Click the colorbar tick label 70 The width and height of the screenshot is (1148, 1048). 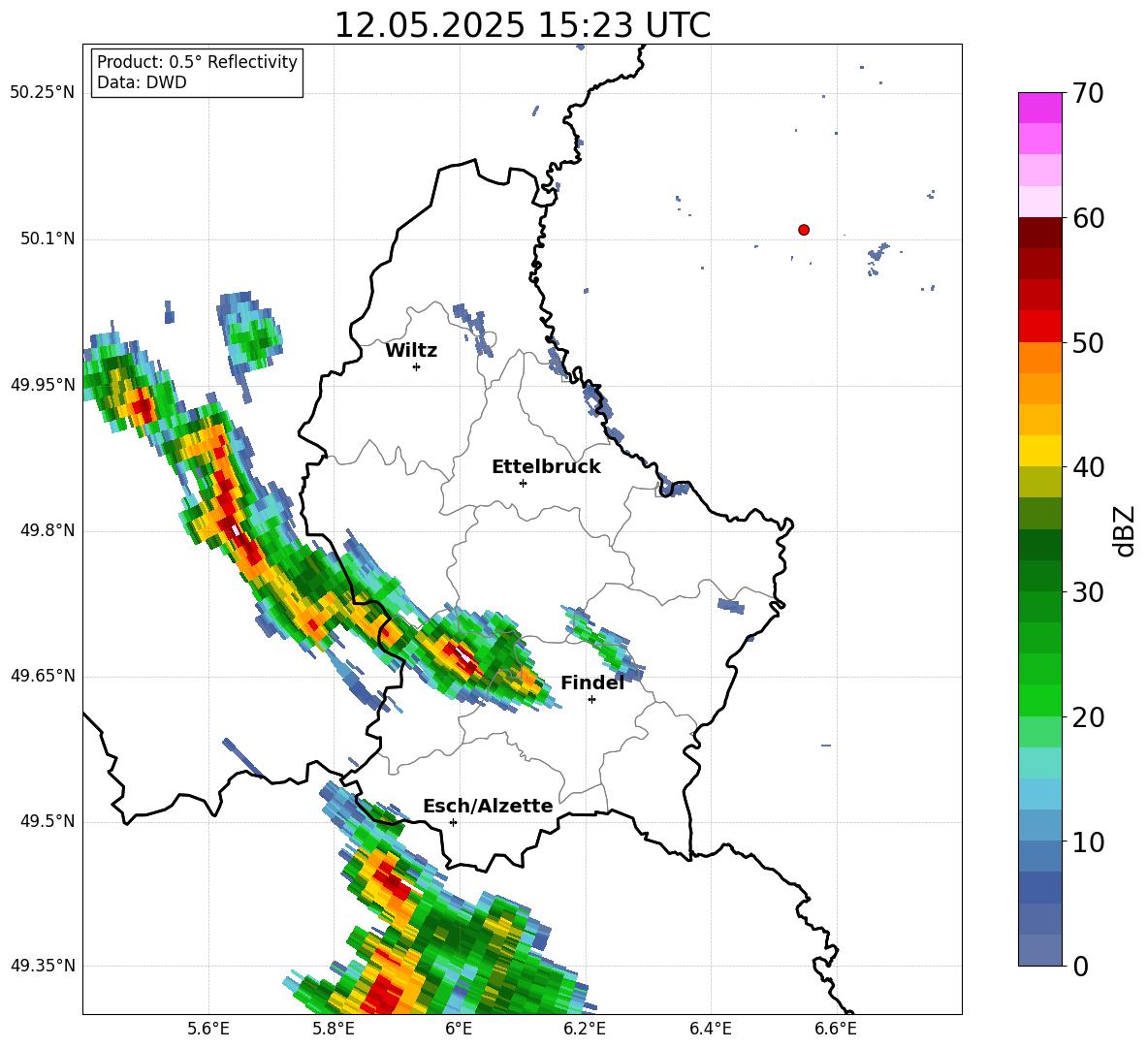(1087, 94)
